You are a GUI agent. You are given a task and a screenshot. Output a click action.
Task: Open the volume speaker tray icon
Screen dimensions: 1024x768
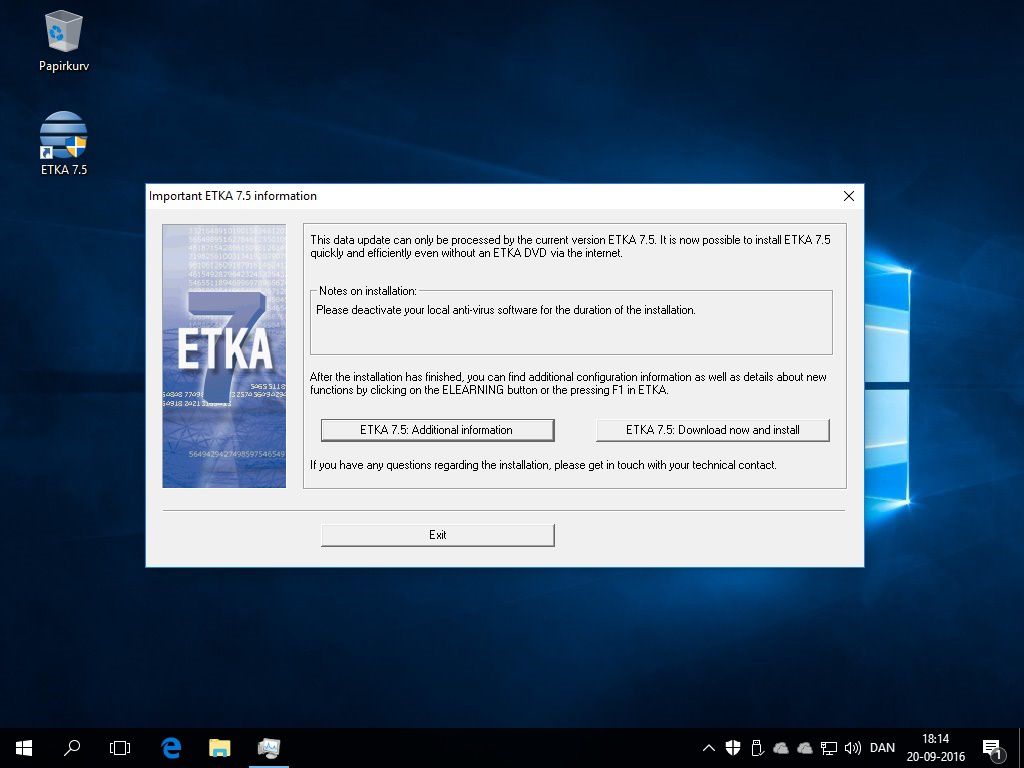tap(852, 748)
